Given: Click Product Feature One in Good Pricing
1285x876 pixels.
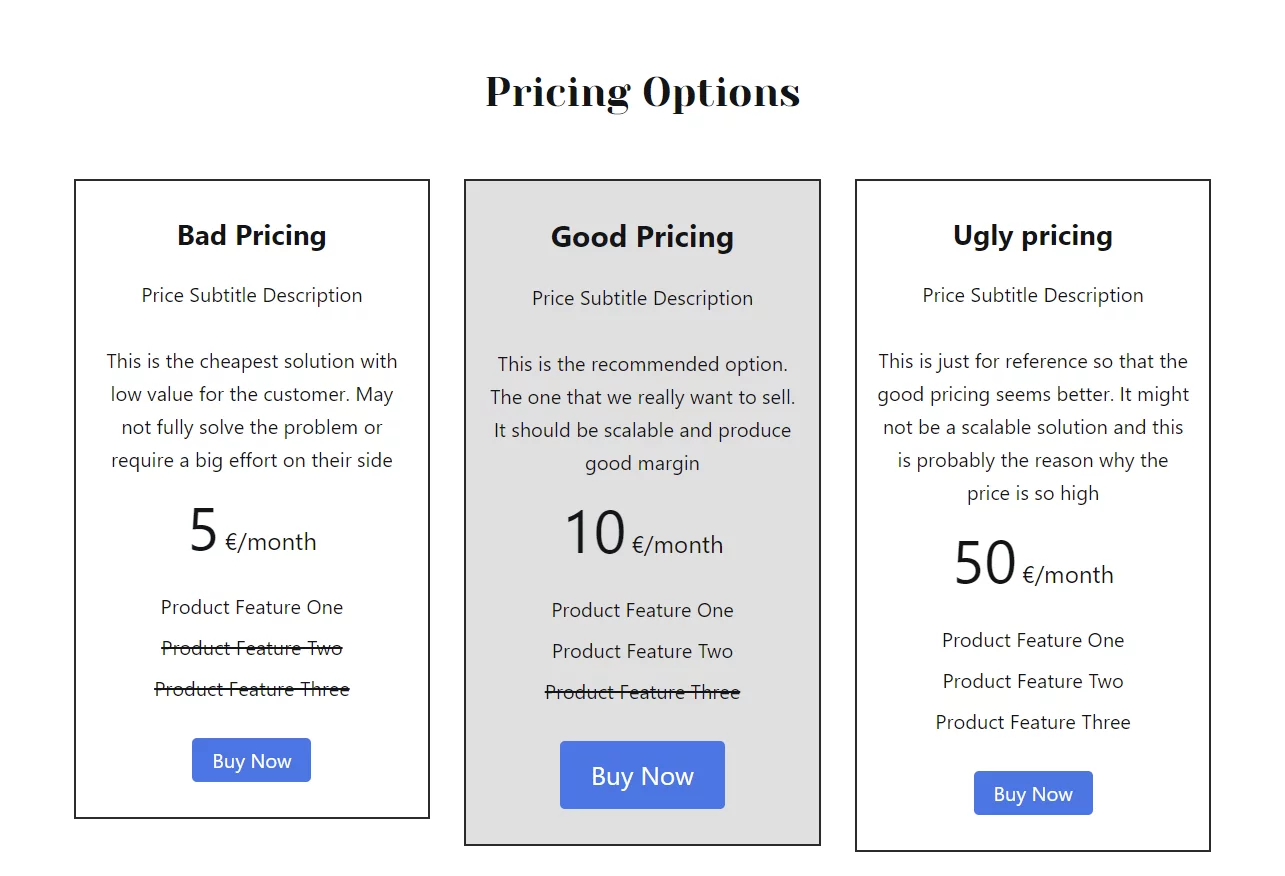Looking at the screenshot, I should [642, 610].
